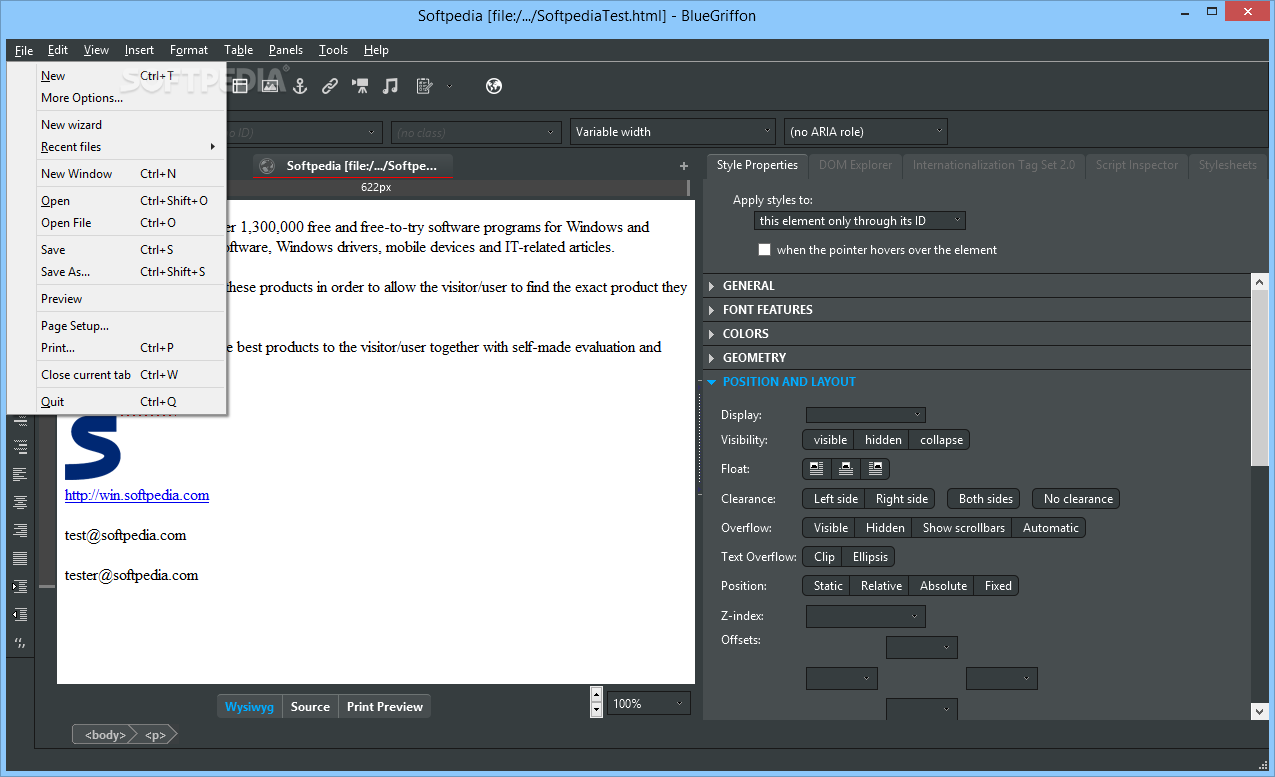Image resolution: width=1275 pixels, height=777 pixels.
Task: Click the http://win.softpedia.com link
Action: tap(137, 495)
